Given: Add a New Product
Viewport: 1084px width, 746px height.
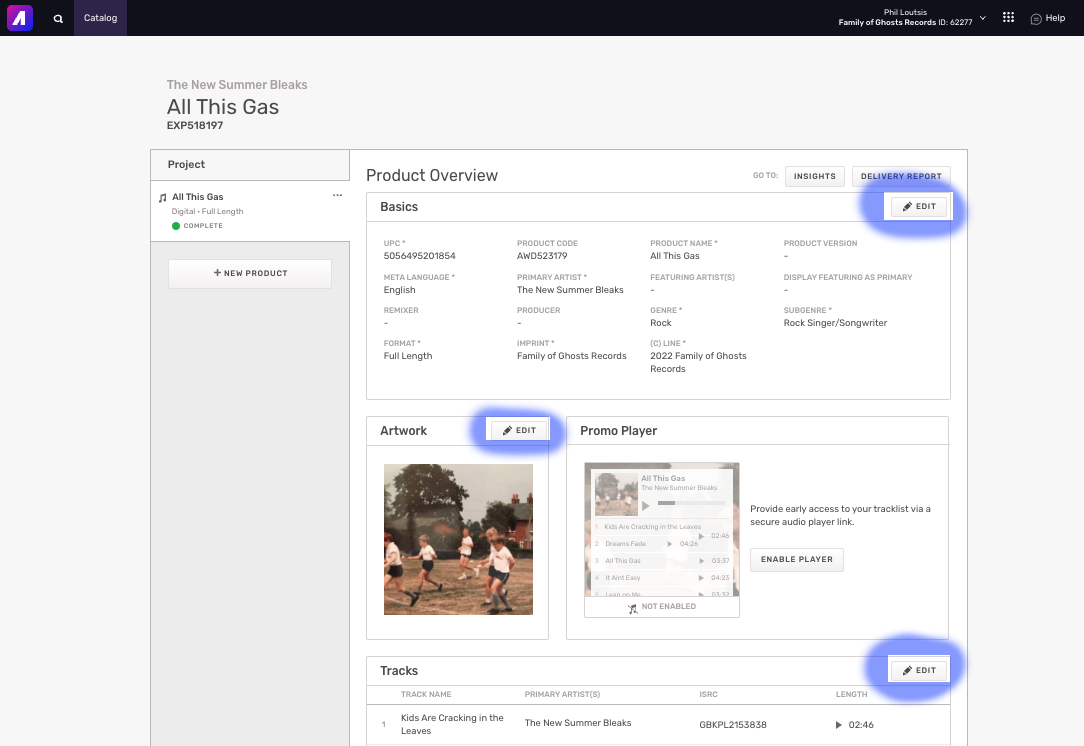Looking at the screenshot, I should (x=250, y=273).
